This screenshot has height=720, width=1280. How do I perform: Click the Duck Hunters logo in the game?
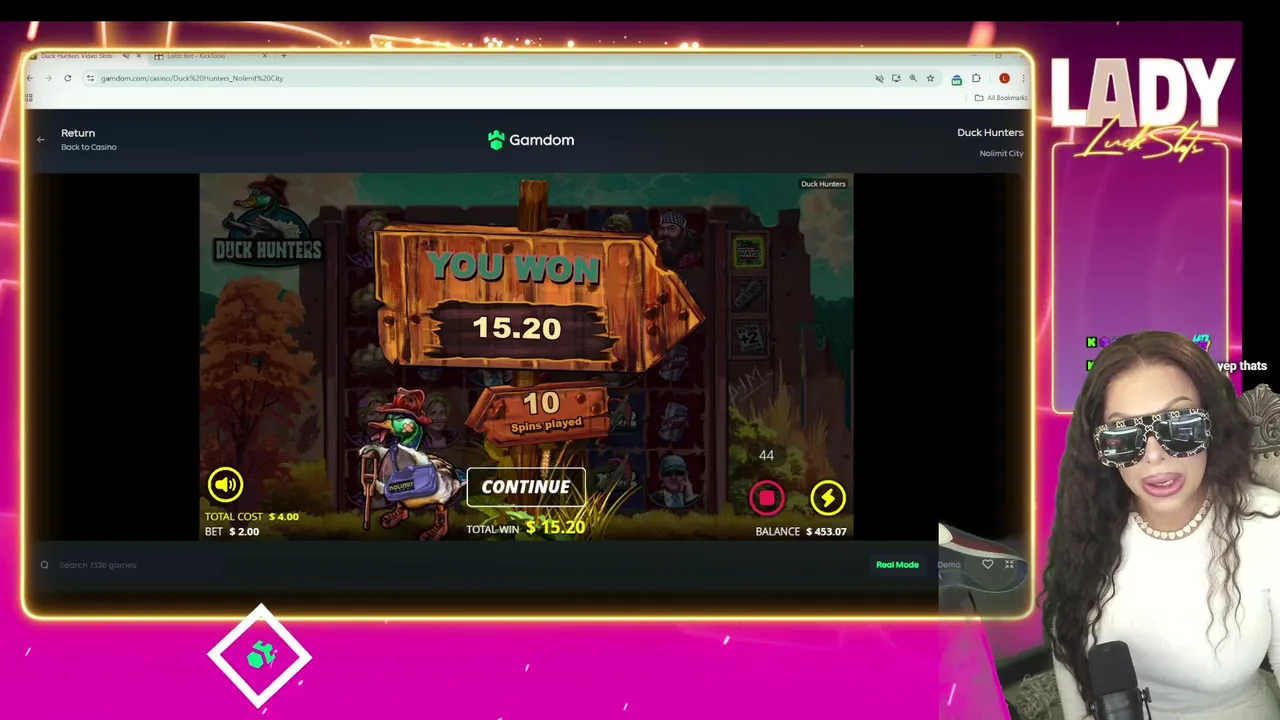coord(267,222)
